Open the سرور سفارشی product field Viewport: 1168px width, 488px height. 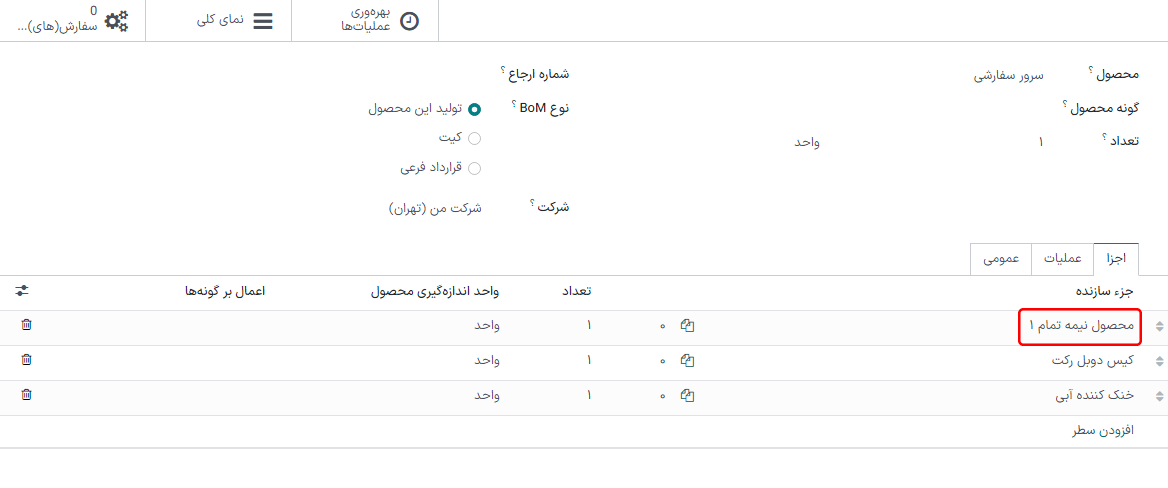click(1009, 76)
